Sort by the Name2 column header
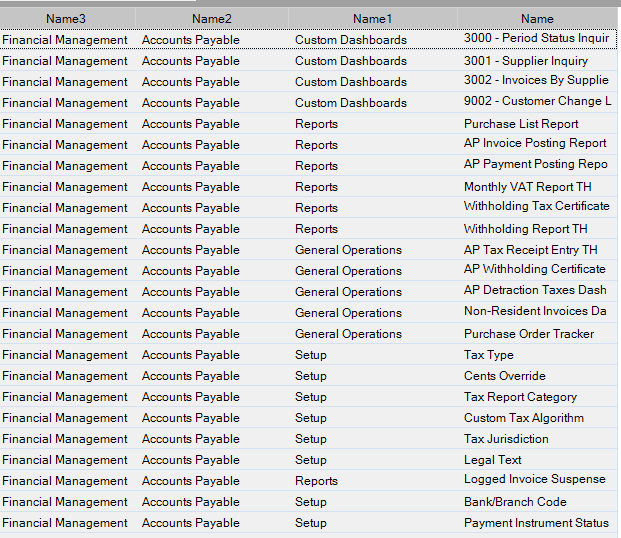The image size is (621, 538). point(211,19)
